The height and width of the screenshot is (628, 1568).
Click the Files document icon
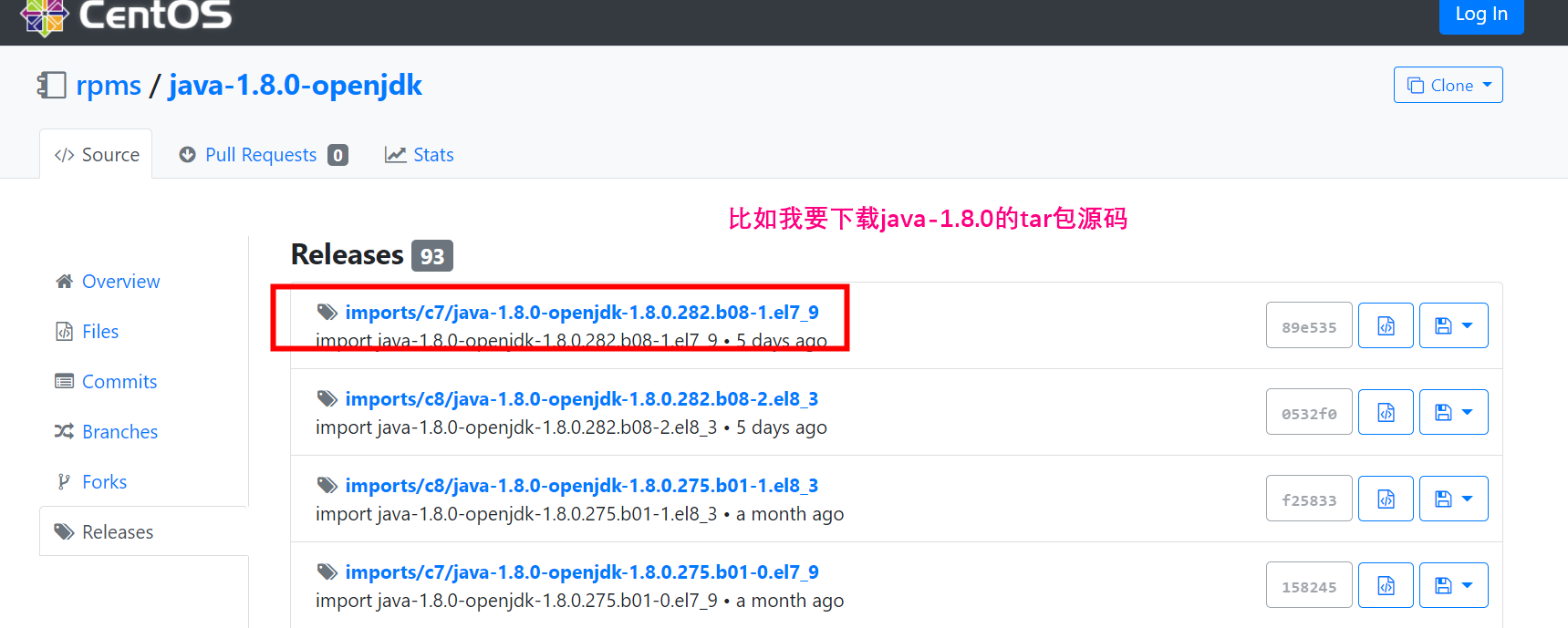pyautogui.click(x=64, y=332)
